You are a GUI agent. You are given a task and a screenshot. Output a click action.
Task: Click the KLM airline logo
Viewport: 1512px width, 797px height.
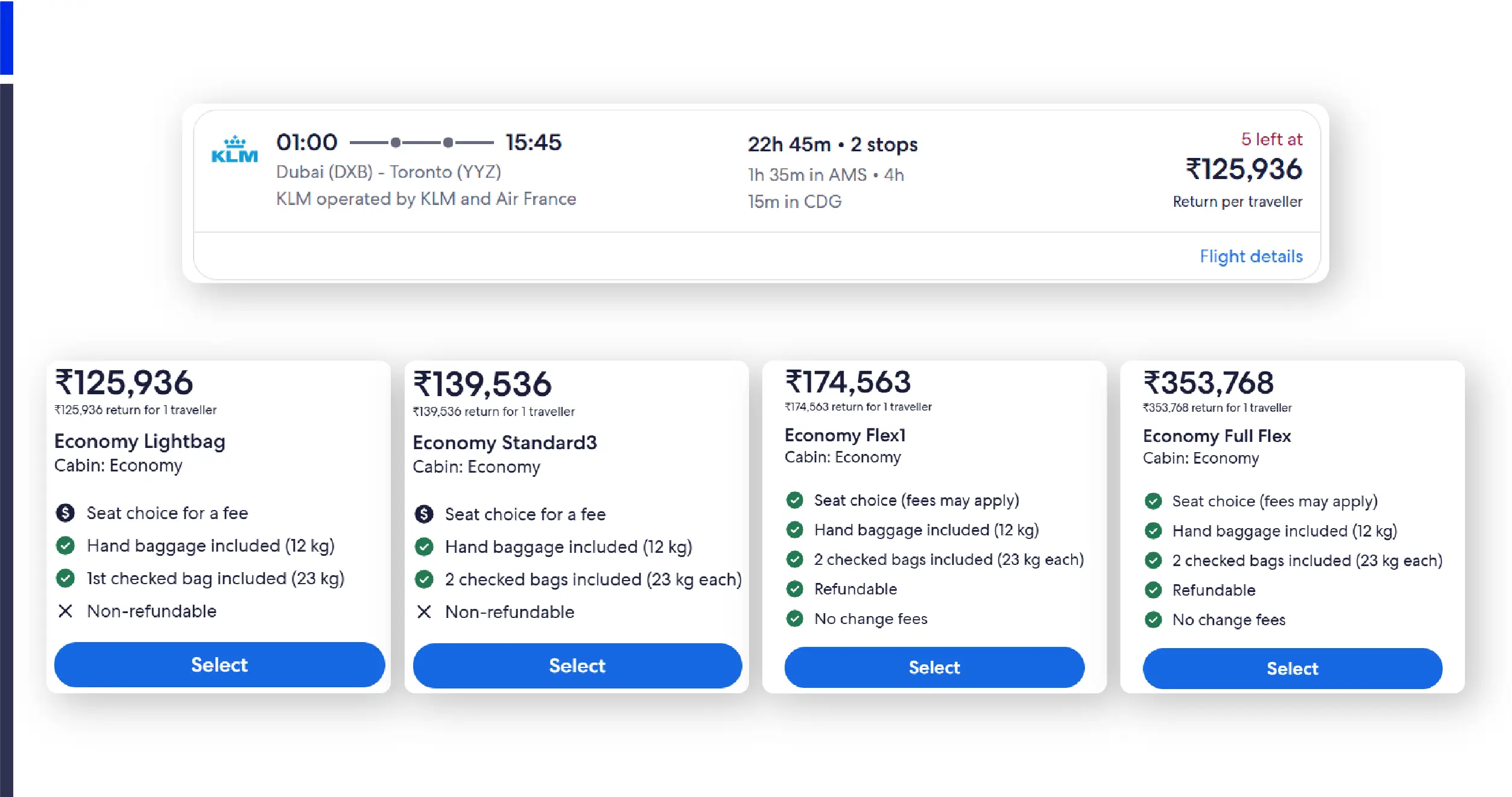pyautogui.click(x=235, y=150)
